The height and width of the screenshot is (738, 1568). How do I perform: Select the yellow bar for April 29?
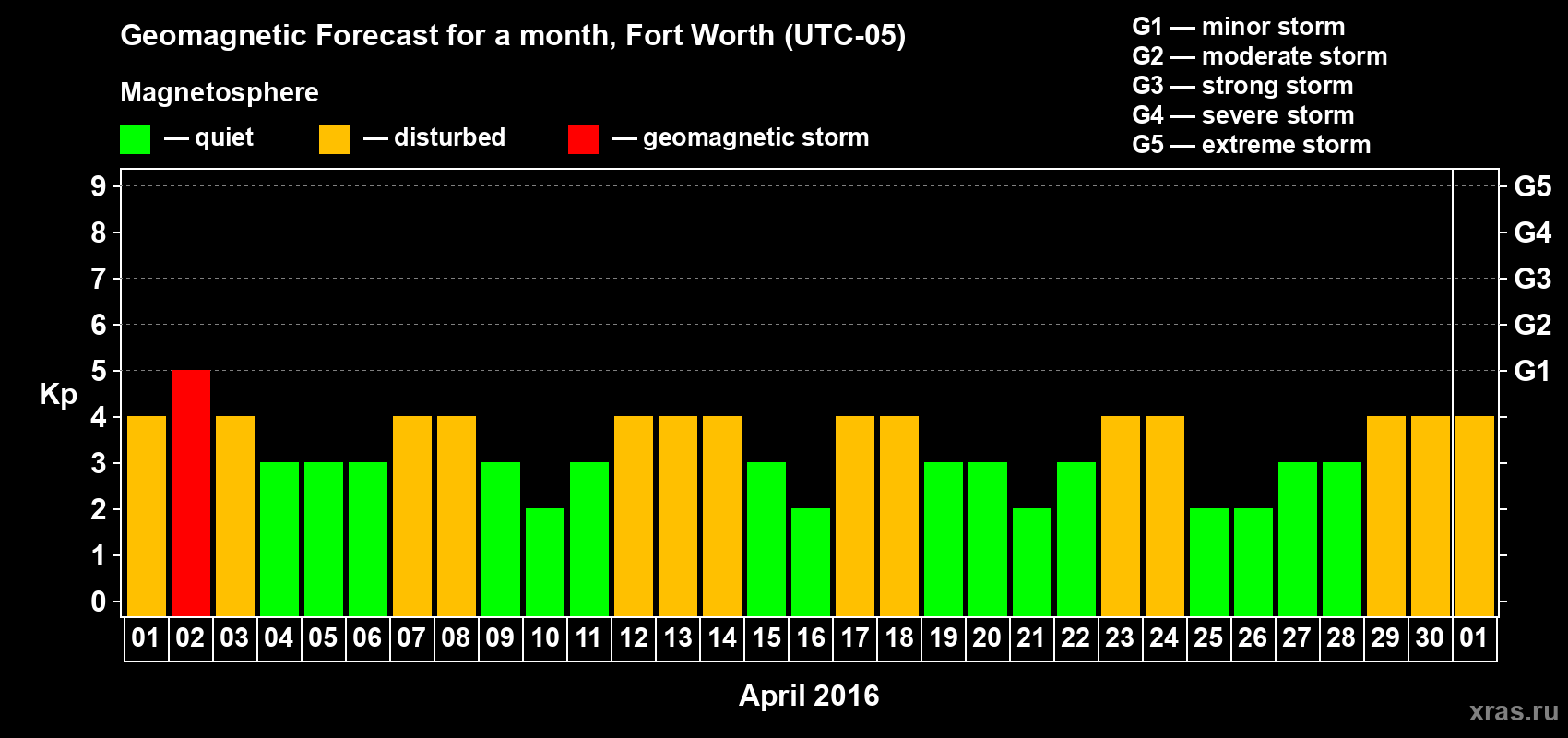pos(1386,516)
